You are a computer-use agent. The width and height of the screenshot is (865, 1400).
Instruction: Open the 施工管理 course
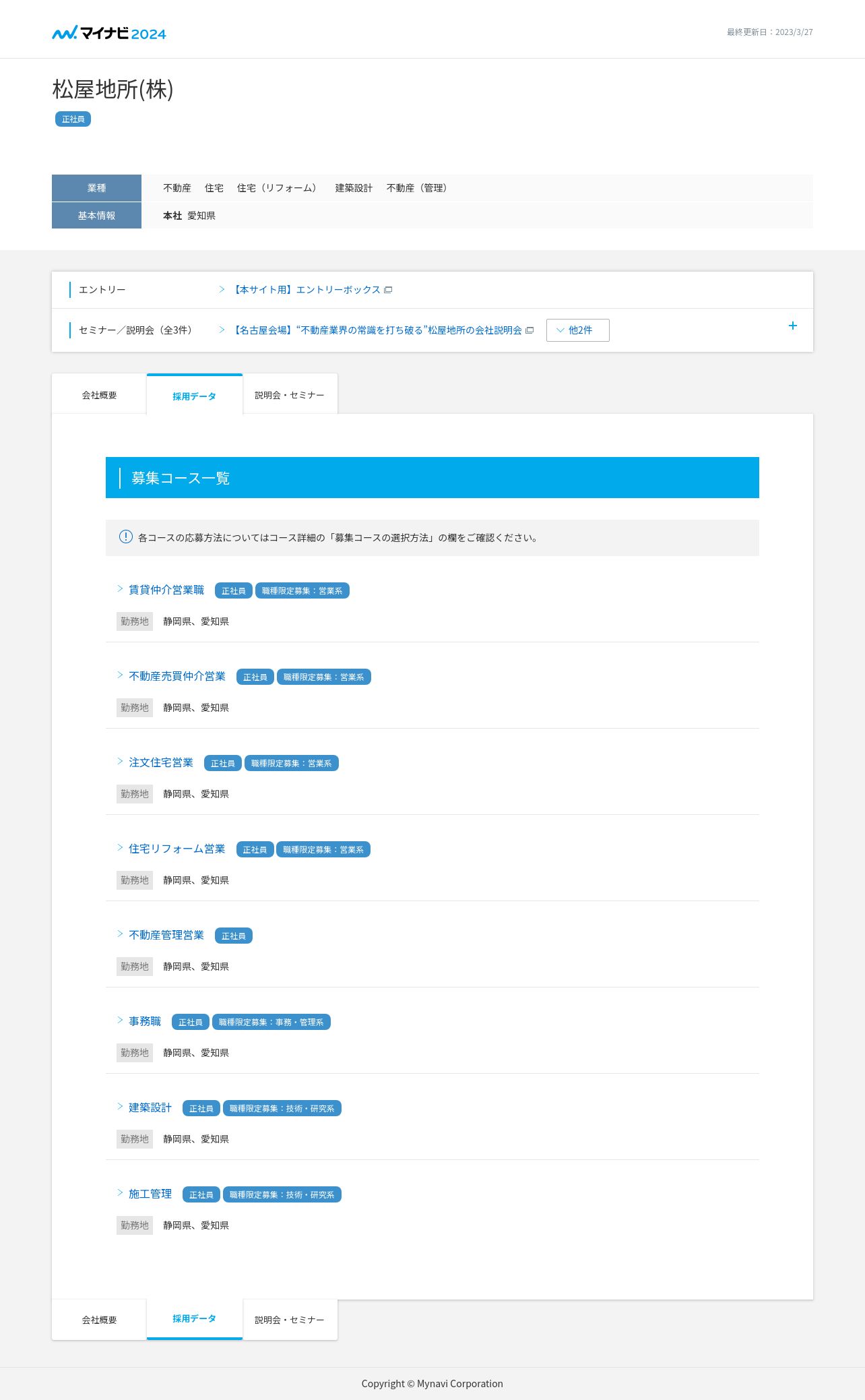click(x=150, y=1194)
